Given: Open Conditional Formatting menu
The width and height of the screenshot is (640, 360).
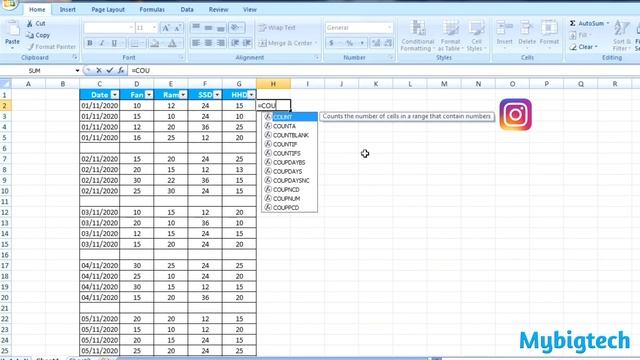Looking at the screenshot, I should click(x=417, y=36).
